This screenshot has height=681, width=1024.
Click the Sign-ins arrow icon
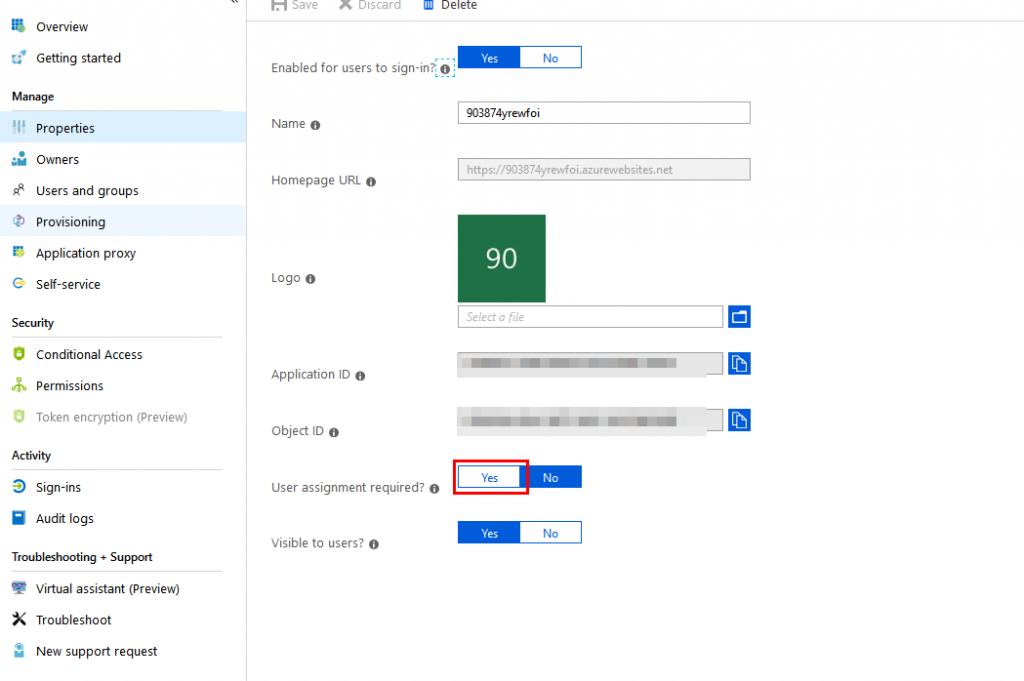coord(18,486)
